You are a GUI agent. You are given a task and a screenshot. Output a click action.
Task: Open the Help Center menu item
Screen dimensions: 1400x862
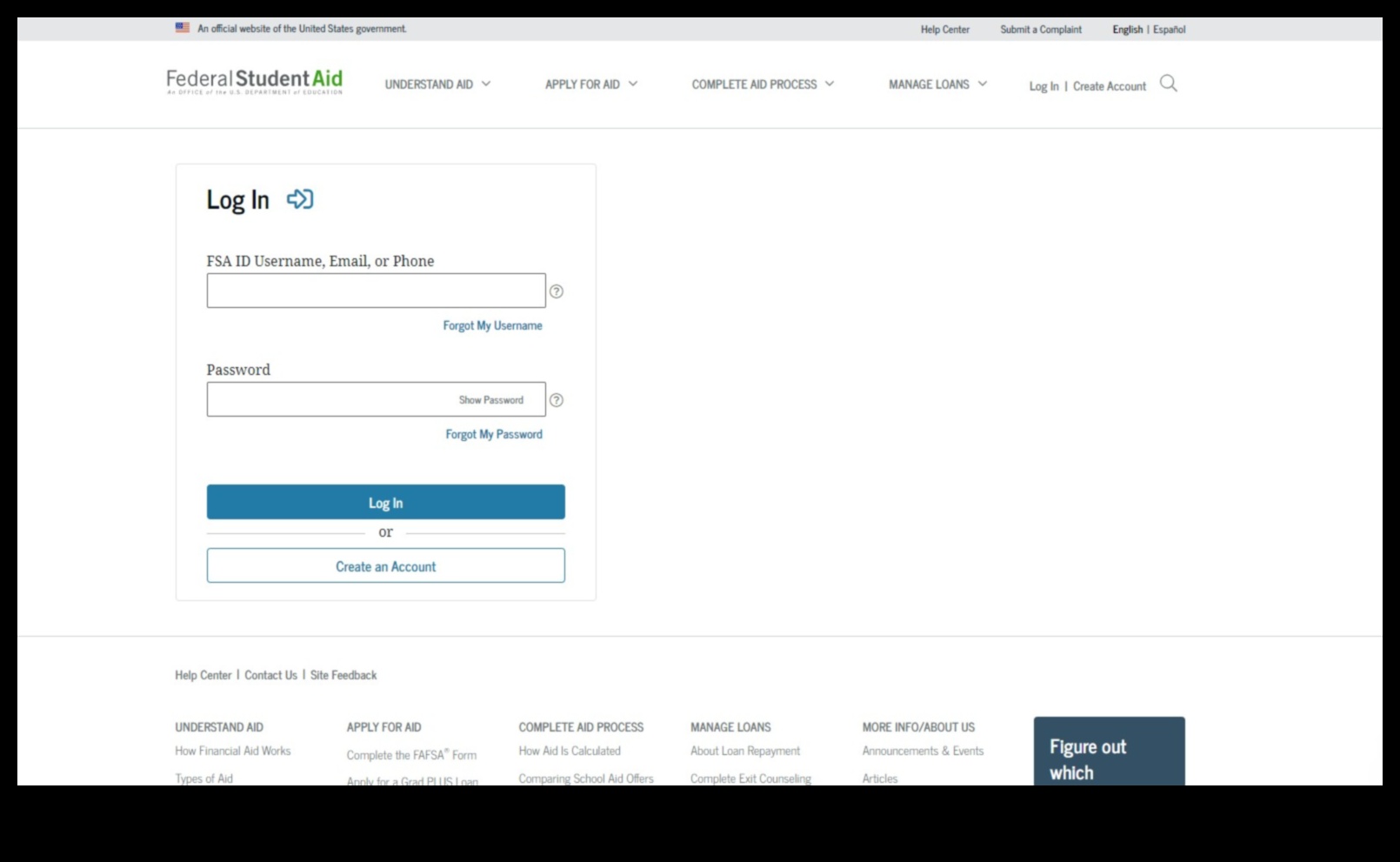(x=943, y=29)
